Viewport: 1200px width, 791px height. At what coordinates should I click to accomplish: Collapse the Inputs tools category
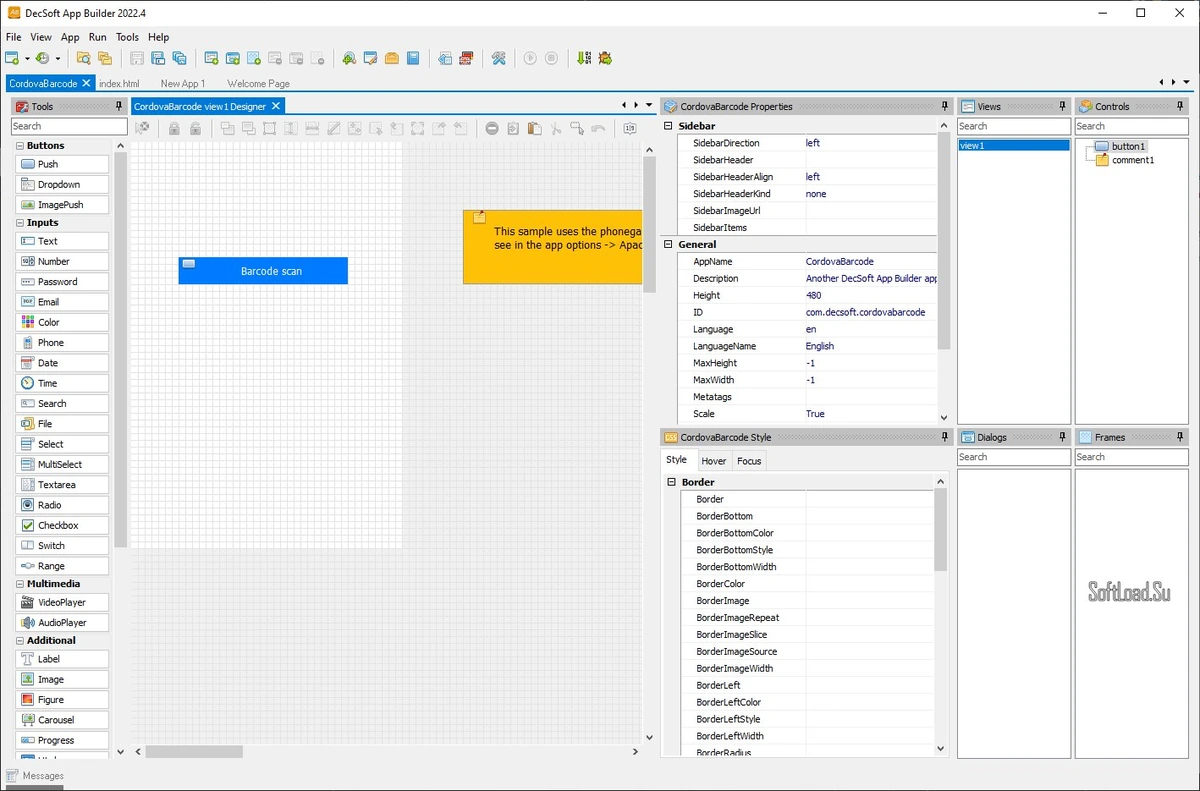click(19, 223)
